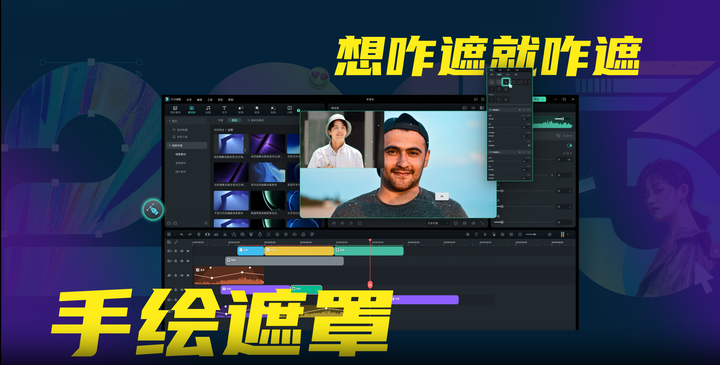Click the search field above media thumbnails
720x365 pixels.
click(256, 120)
